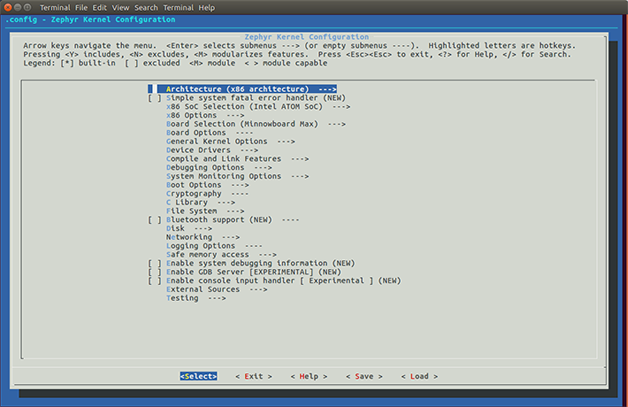Open the Edit menu

[x=99, y=8]
